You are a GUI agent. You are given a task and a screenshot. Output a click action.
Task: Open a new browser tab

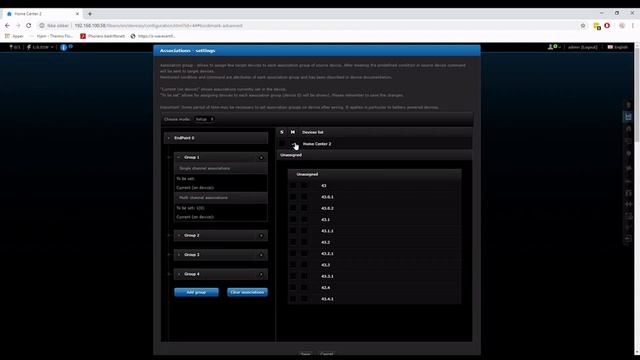(x=90, y=13)
